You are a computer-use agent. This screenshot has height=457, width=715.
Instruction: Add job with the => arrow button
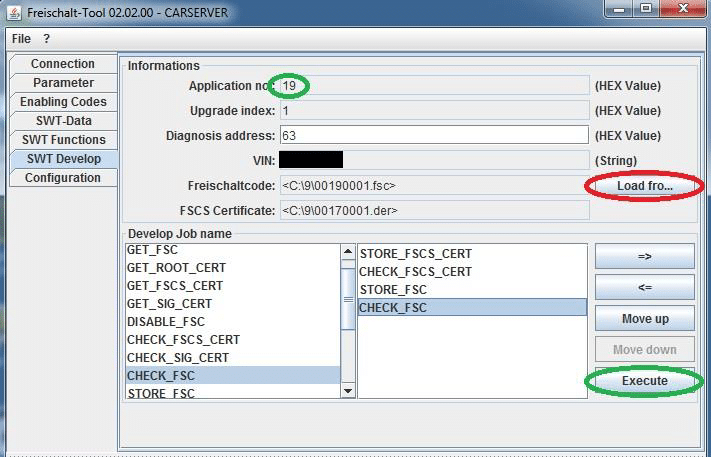coord(644,256)
